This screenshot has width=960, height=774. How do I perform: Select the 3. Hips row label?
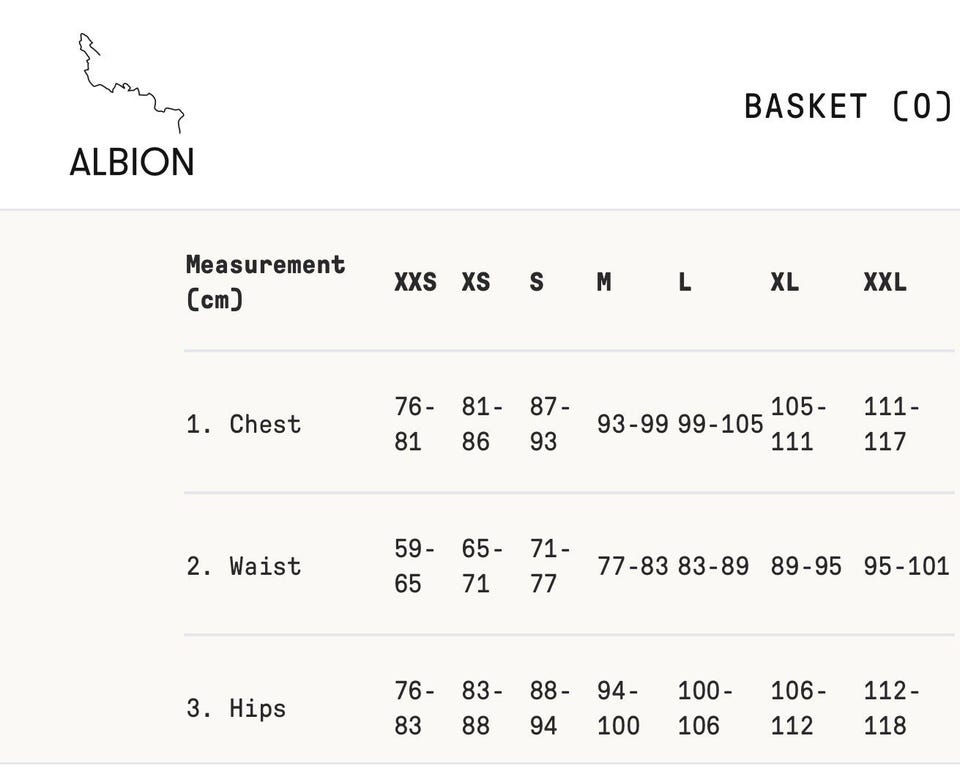[236, 708]
